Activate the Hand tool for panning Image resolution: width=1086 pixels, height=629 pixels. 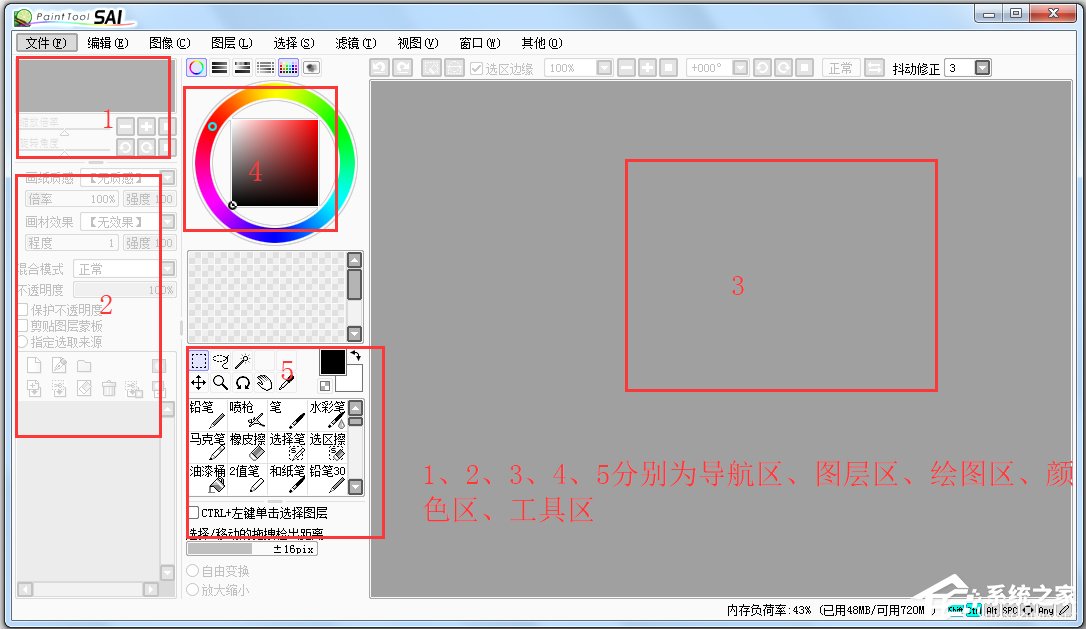(264, 382)
